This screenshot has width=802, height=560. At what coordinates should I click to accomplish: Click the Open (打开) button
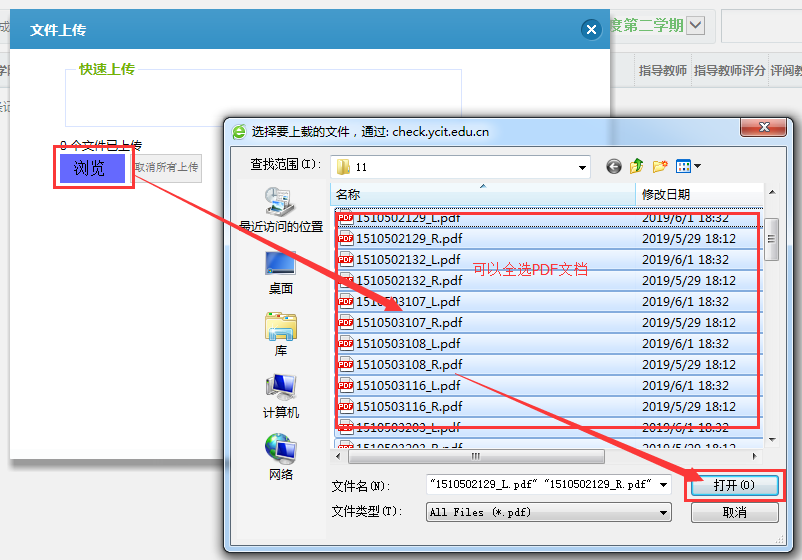(x=734, y=485)
